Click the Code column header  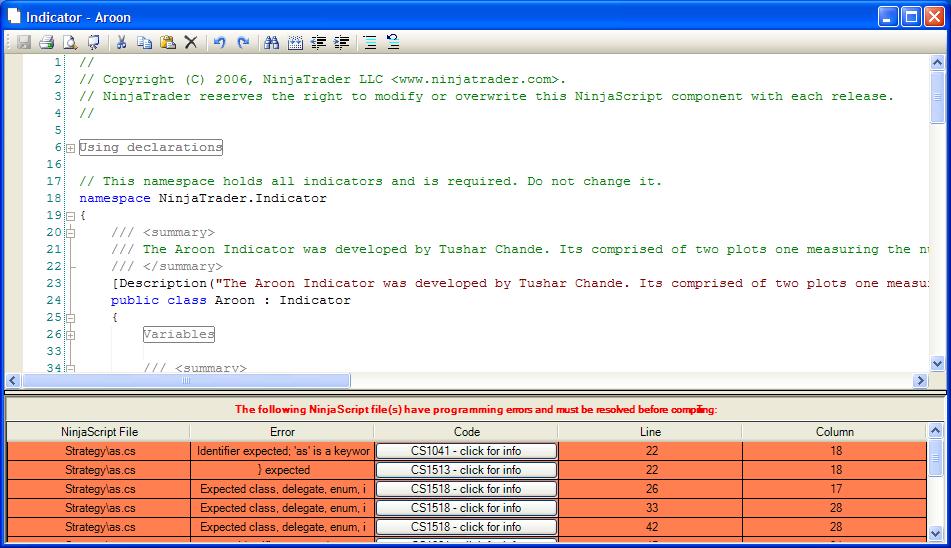click(x=466, y=432)
